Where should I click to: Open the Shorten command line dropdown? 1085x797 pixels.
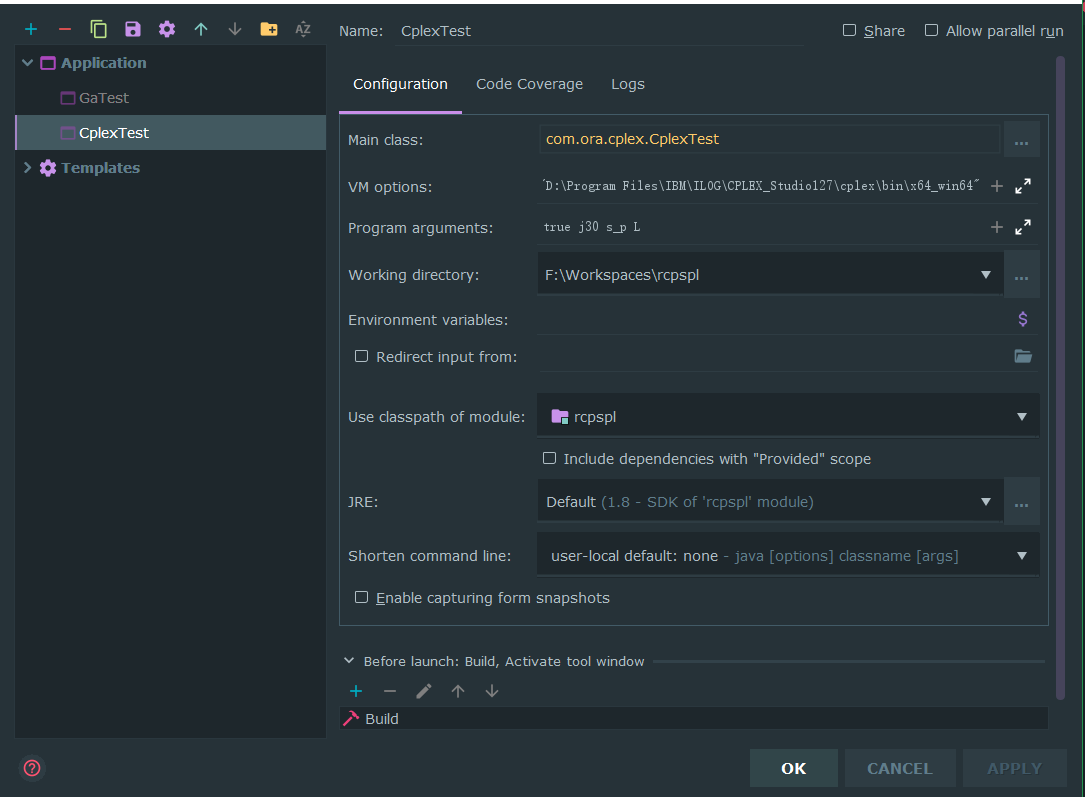(x=1022, y=555)
